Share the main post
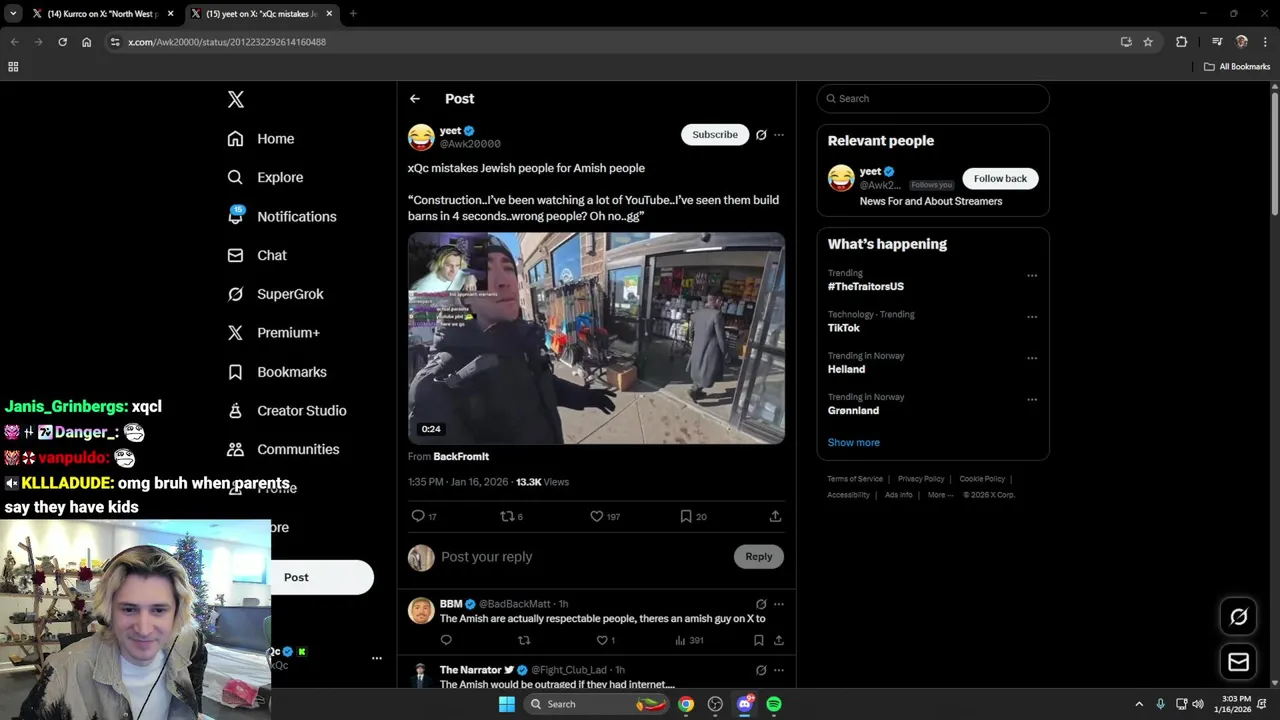This screenshot has height=720, width=1280. [775, 516]
